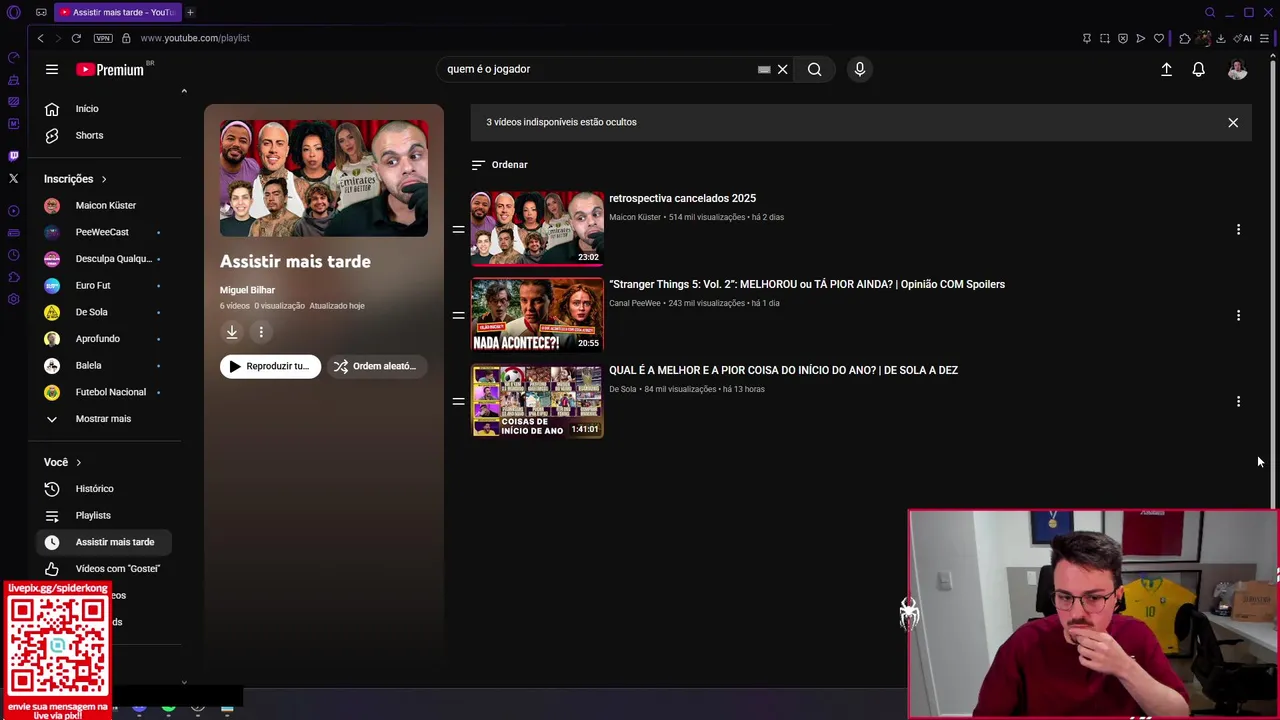Click the Stranger Things 5 Vol. 2 video title
The image size is (1280, 720).
click(x=807, y=284)
